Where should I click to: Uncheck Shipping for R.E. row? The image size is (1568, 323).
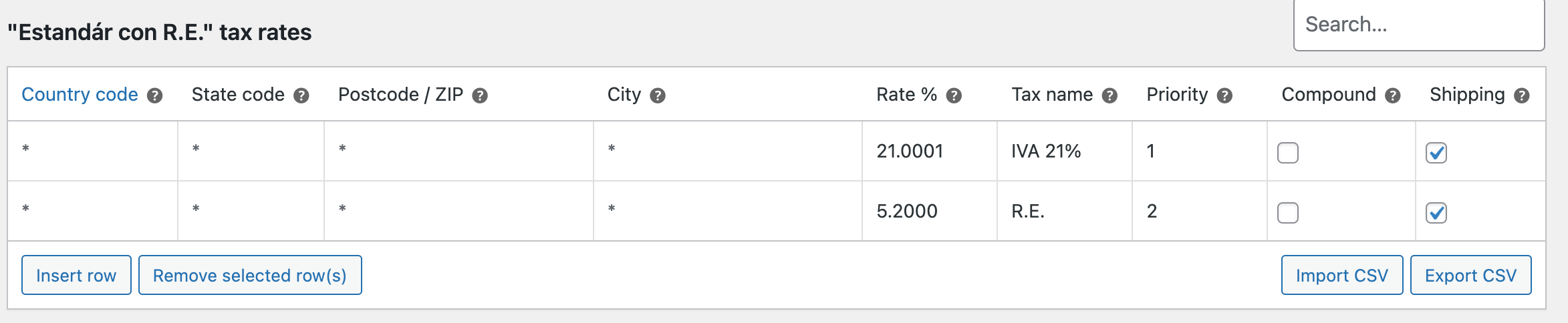[1436, 213]
